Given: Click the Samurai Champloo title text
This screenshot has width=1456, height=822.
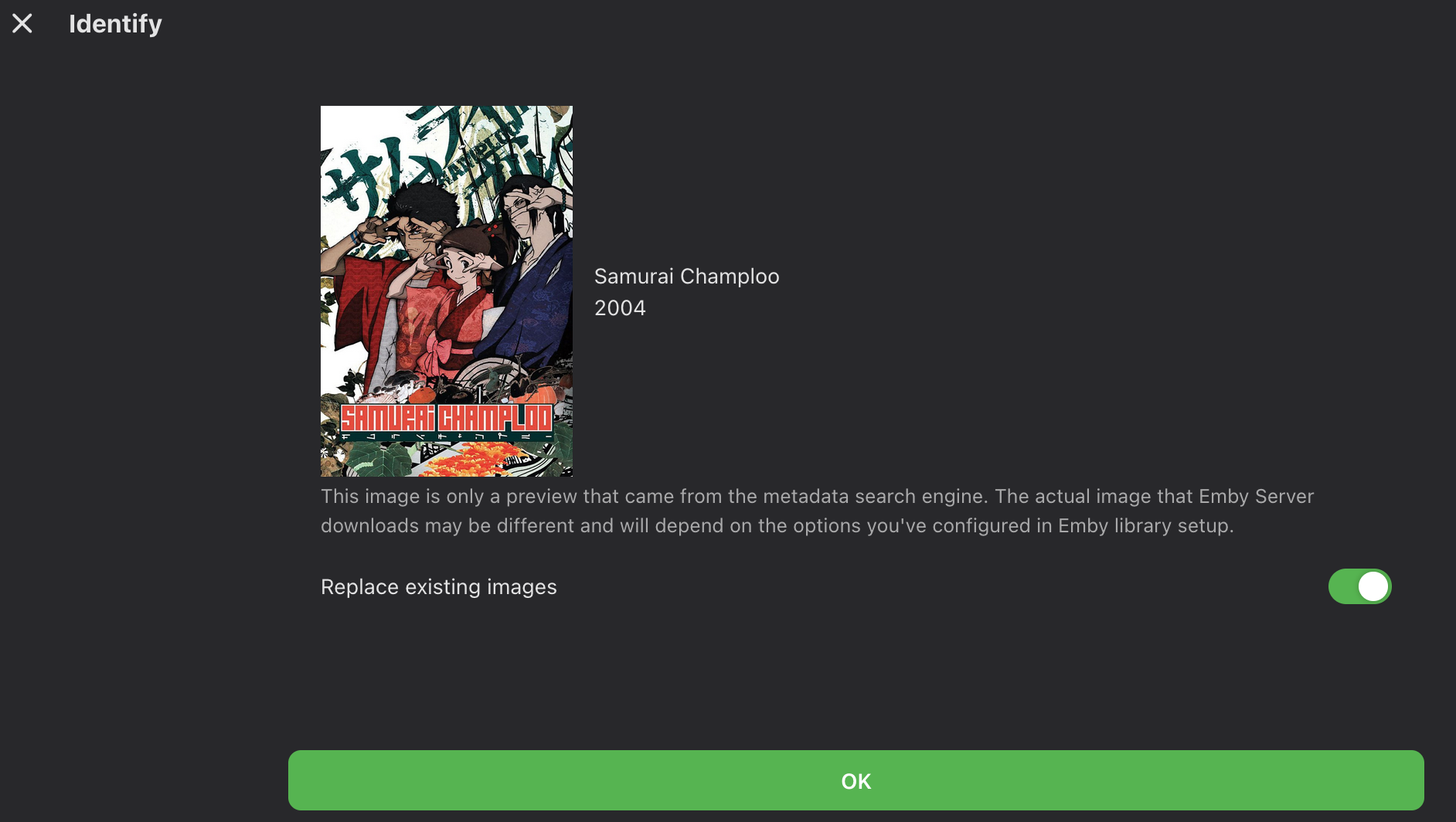Looking at the screenshot, I should (x=686, y=276).
